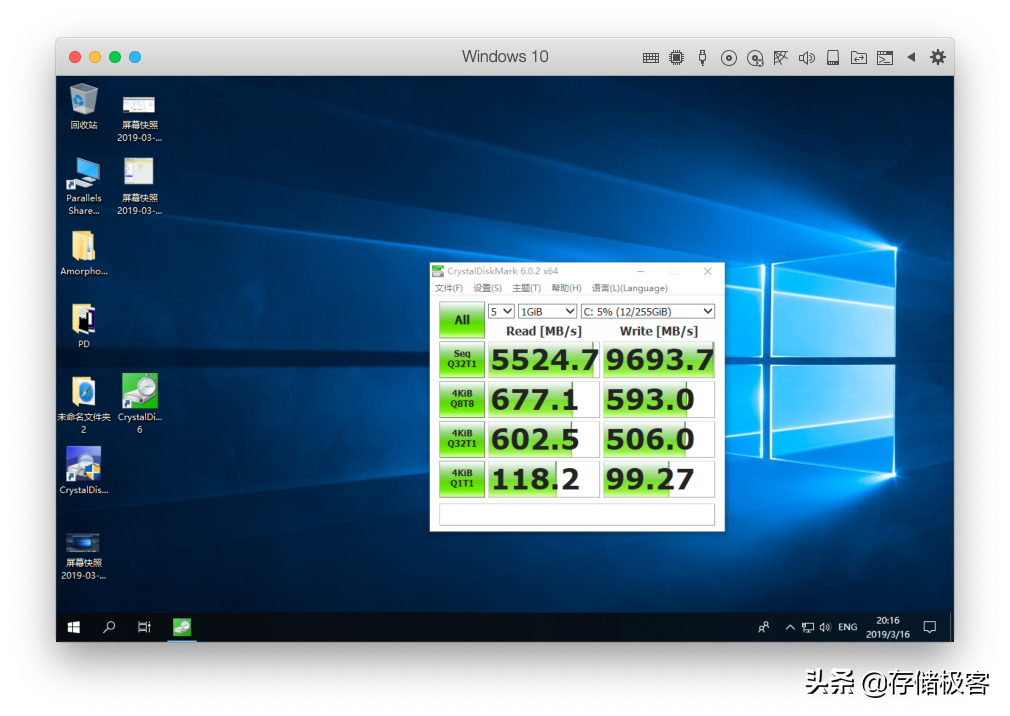The image size is (1010, 716).
Task: Open the drive dropdown showing C: 5%
Action: (x=648, y=312)
